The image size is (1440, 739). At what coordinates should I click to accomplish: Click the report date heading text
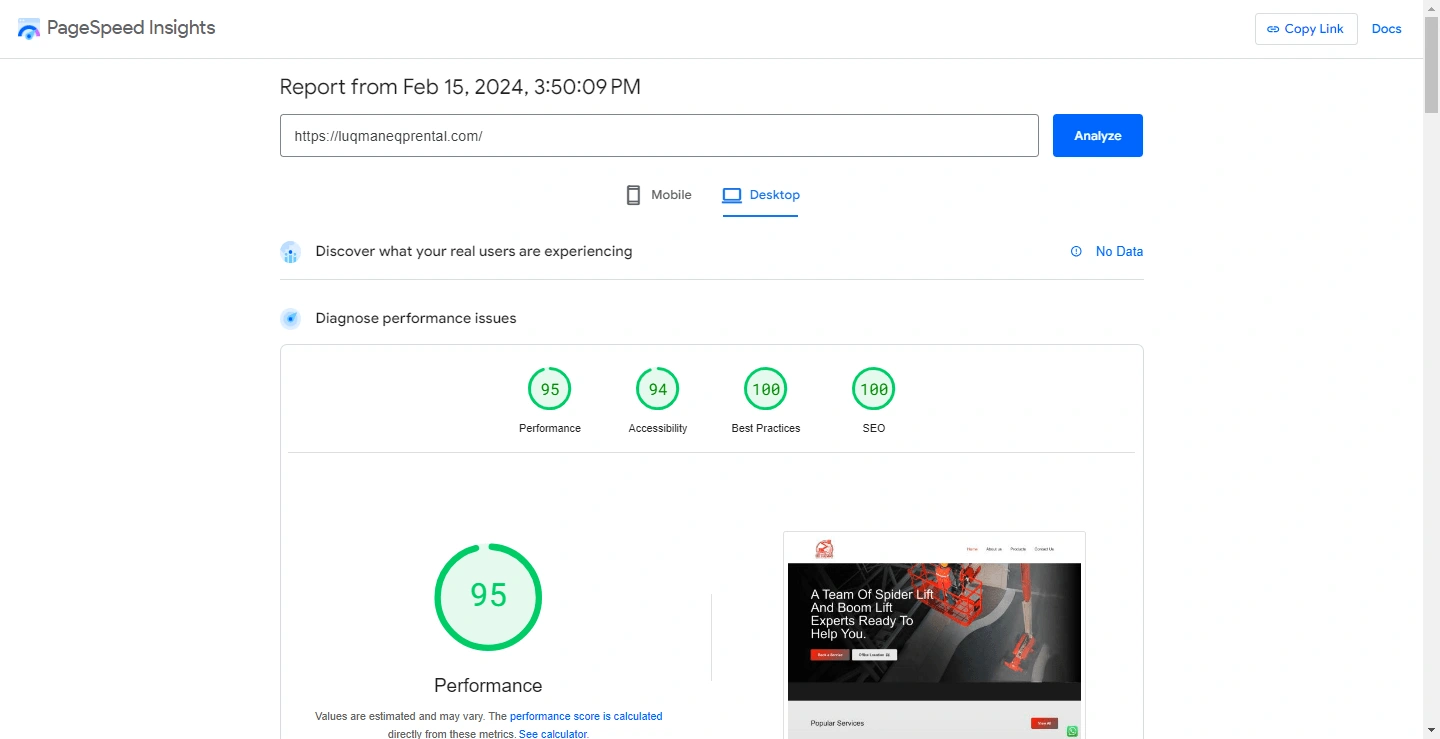tap(460, 87)
